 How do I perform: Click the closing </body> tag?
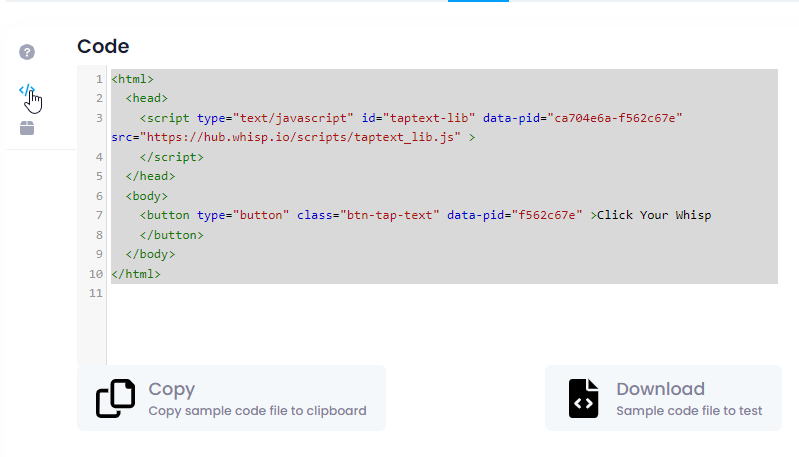click(150, 254)
